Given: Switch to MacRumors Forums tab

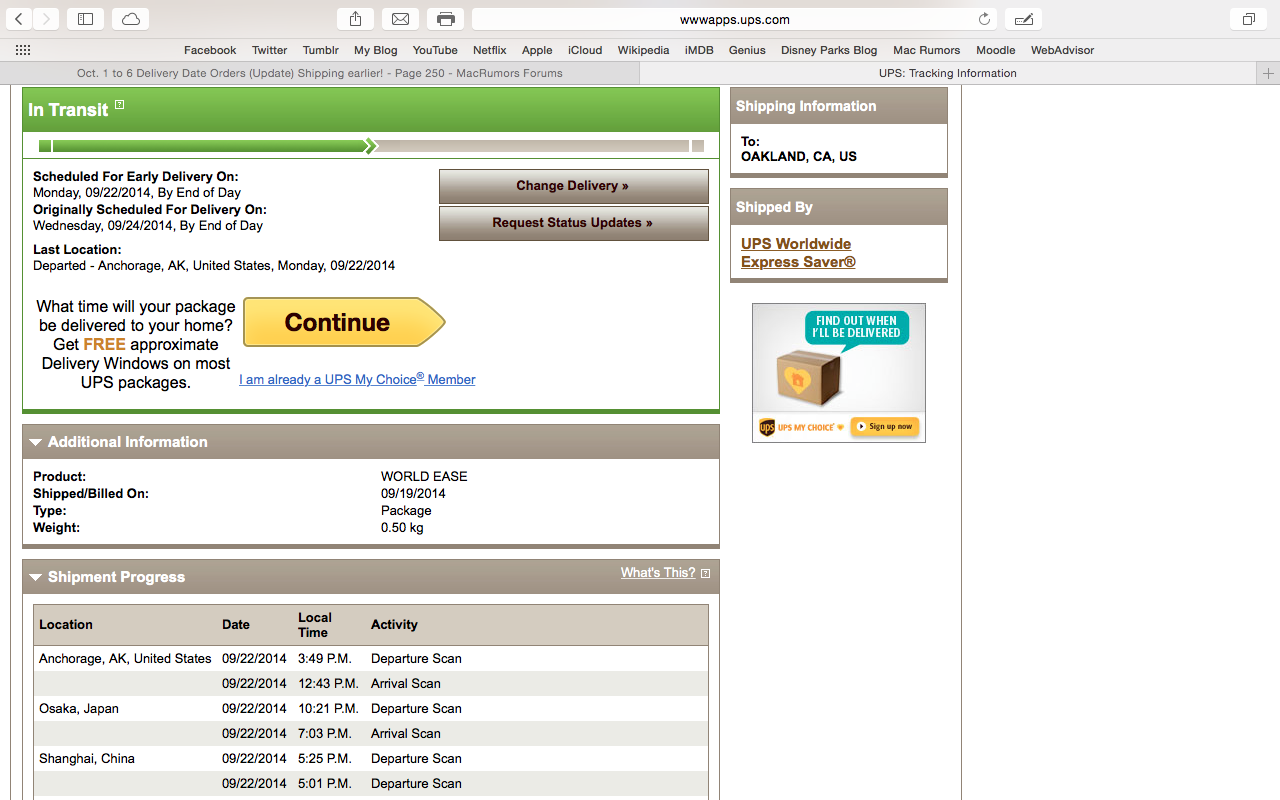Looking at the screenshot, I should [x=320, y=73].
